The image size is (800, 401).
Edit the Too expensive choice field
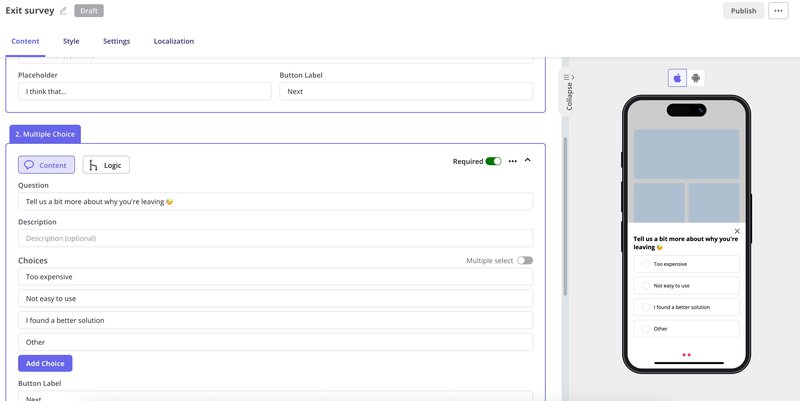coord(276,277)
